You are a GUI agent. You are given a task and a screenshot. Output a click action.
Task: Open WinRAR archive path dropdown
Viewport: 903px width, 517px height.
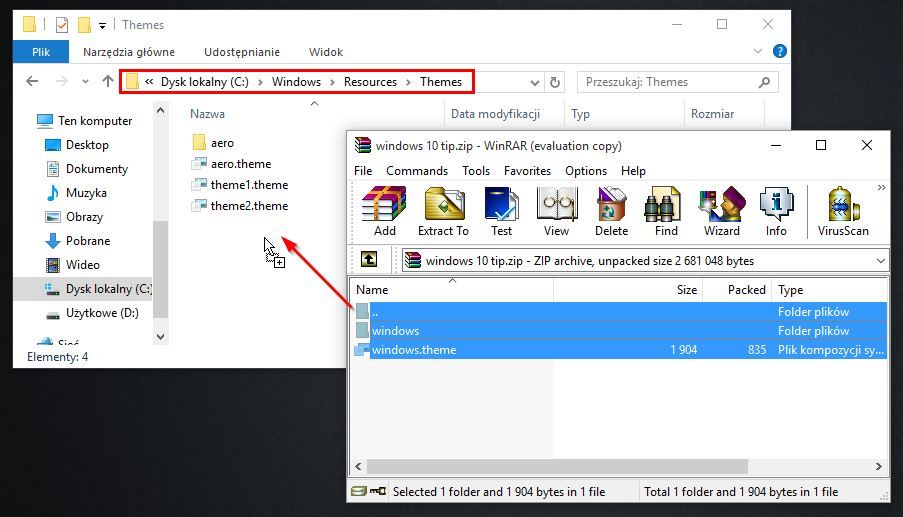click(881, 261)
